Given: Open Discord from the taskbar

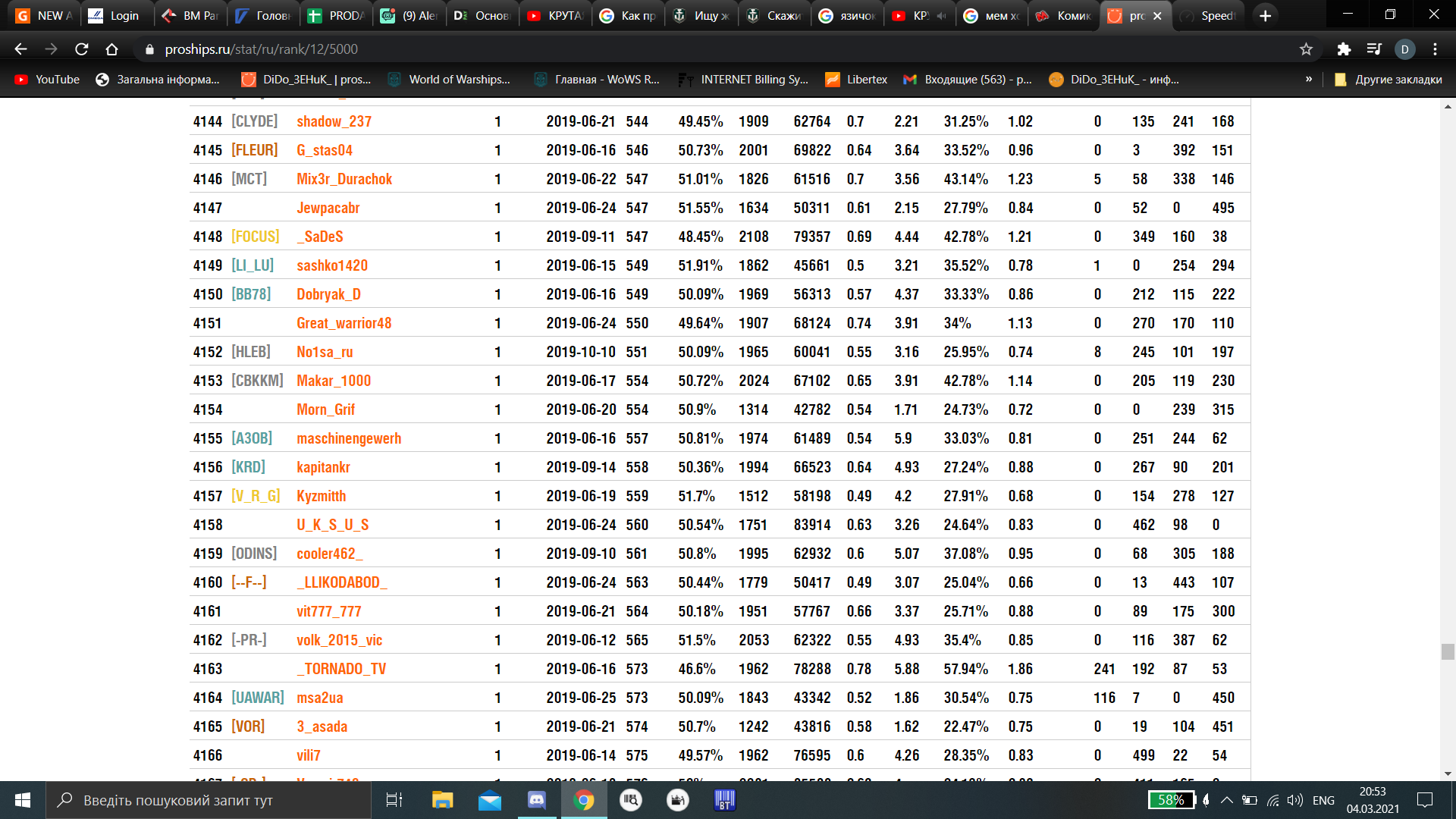Looking at the screenshot, I should click(x=537, y=800).
